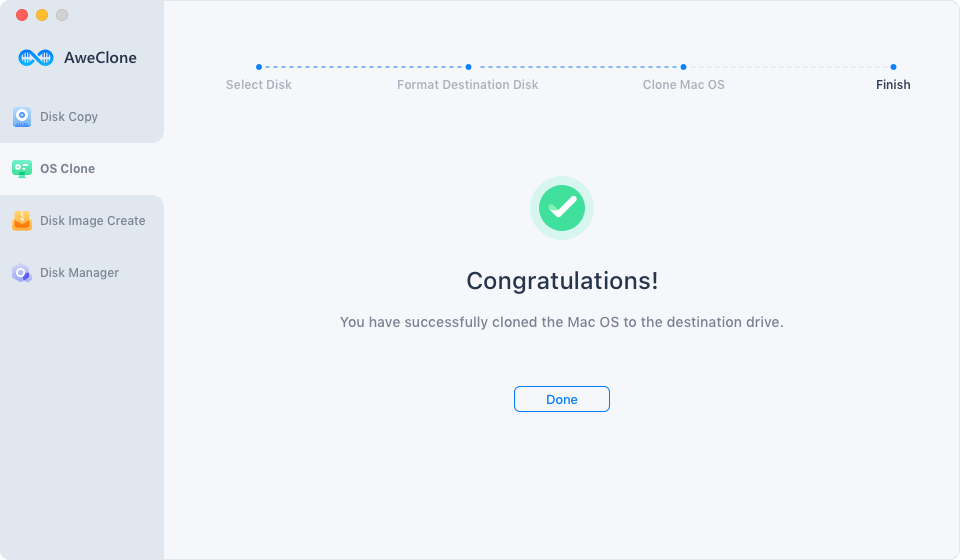Click the Congratulations heading text
960x560 pixels.
(x=562, y=281)
